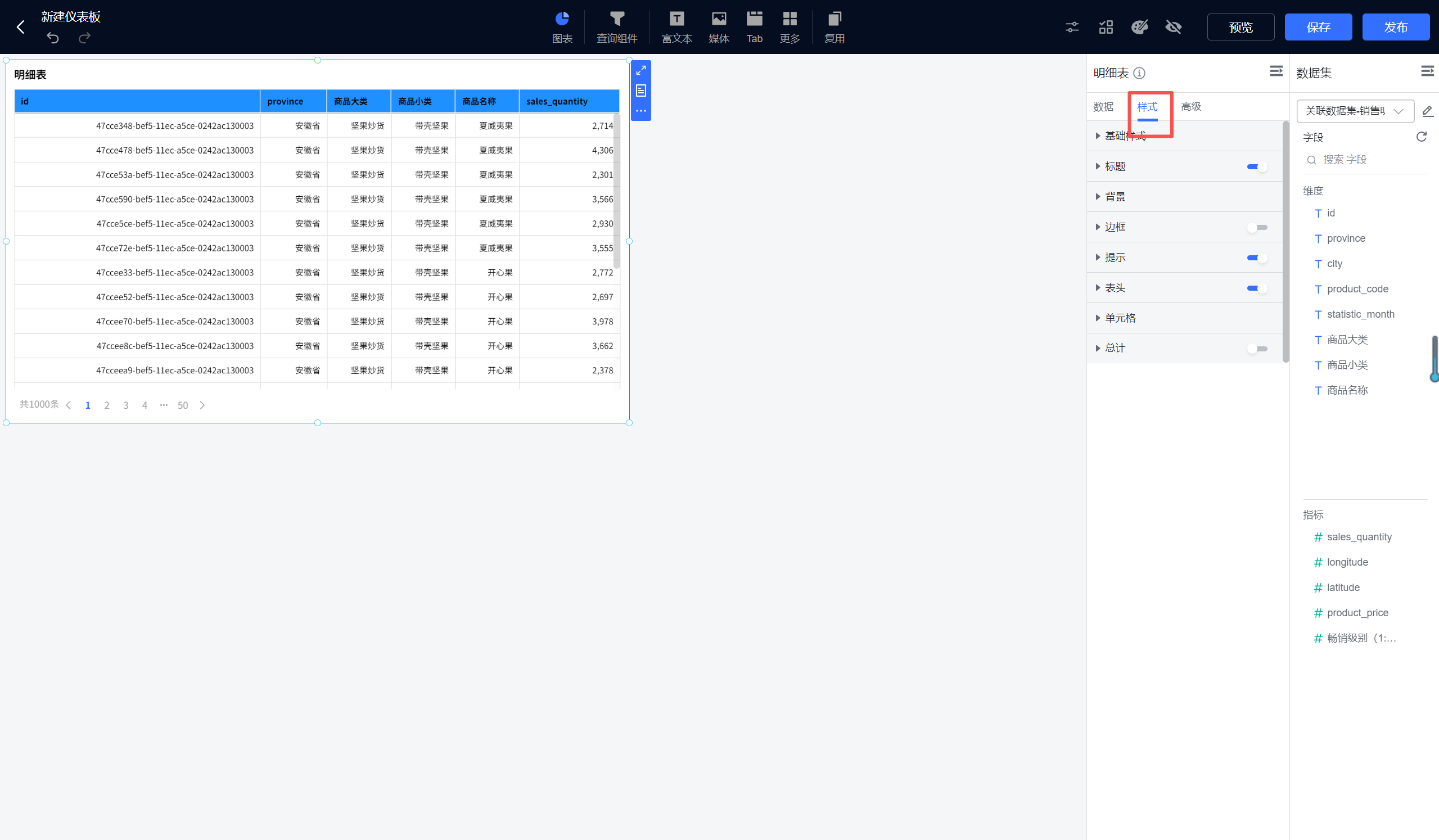Open the 关联数据集 dataset dropdown

tap(1355, 111)
